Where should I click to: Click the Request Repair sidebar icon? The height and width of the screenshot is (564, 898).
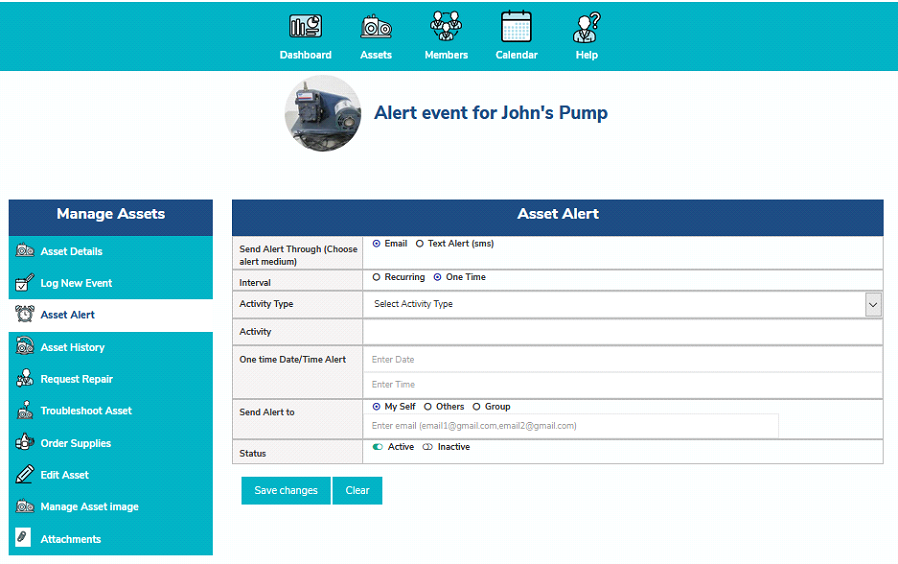[x=25, y=379]
